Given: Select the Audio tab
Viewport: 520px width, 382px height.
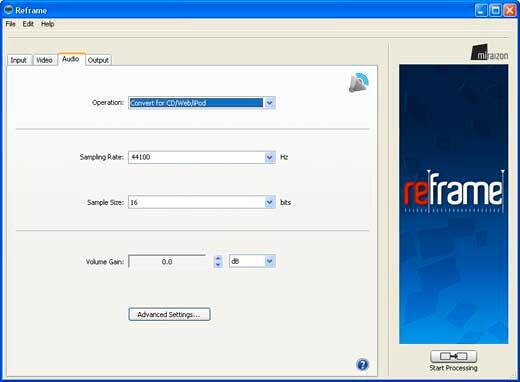Looking at the screenshot, I should coord(71,59).
